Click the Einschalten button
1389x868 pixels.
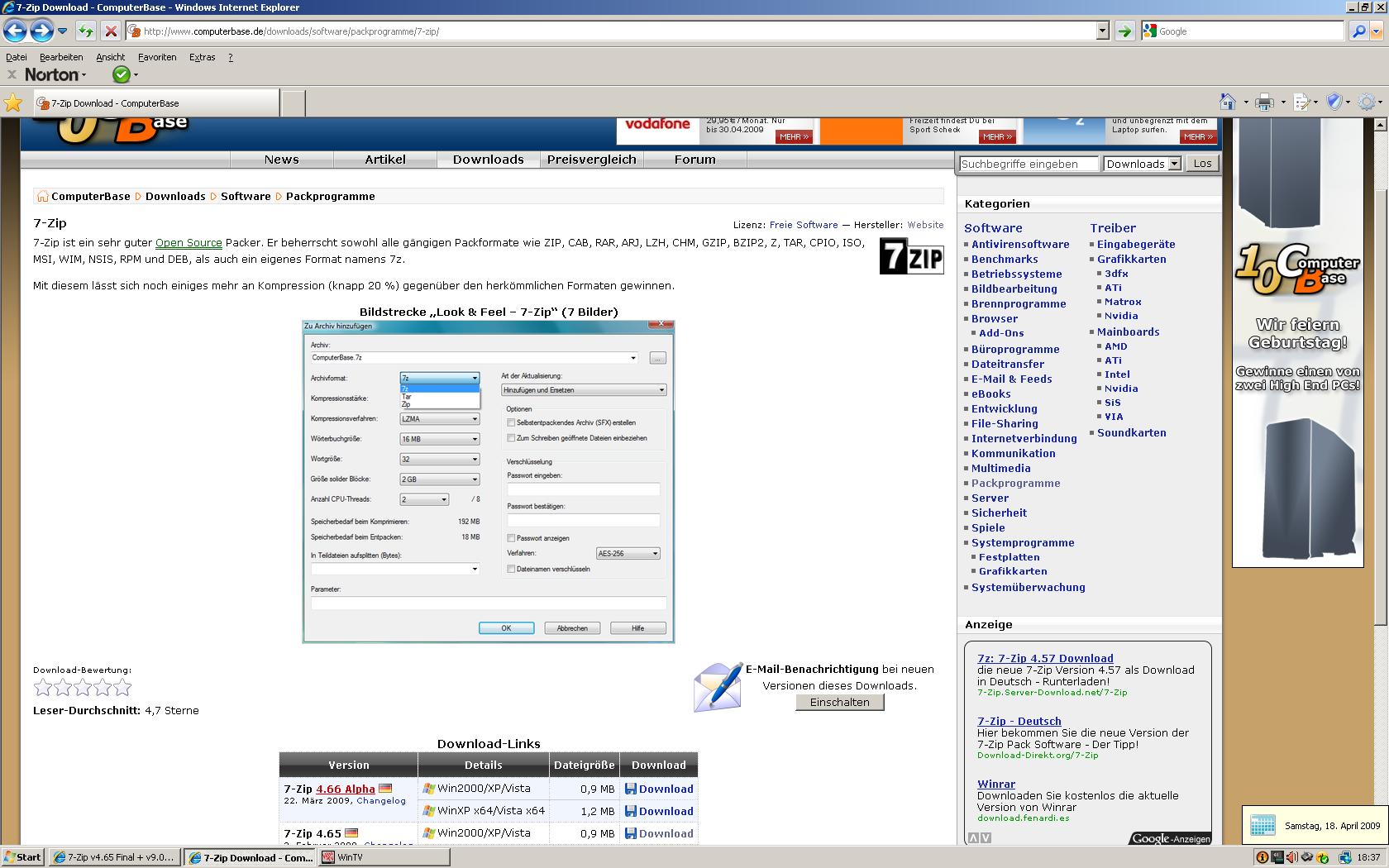click(840, 702)
